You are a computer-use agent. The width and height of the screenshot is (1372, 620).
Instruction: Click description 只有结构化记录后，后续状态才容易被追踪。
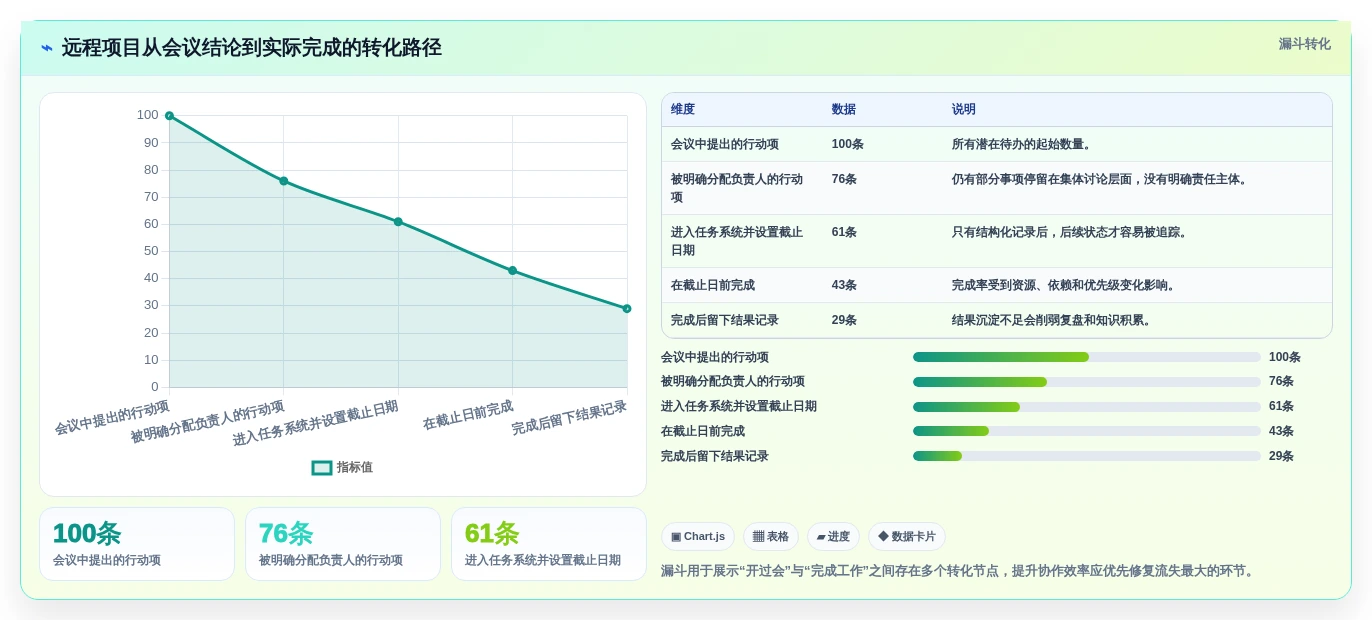pos(1072,232)
